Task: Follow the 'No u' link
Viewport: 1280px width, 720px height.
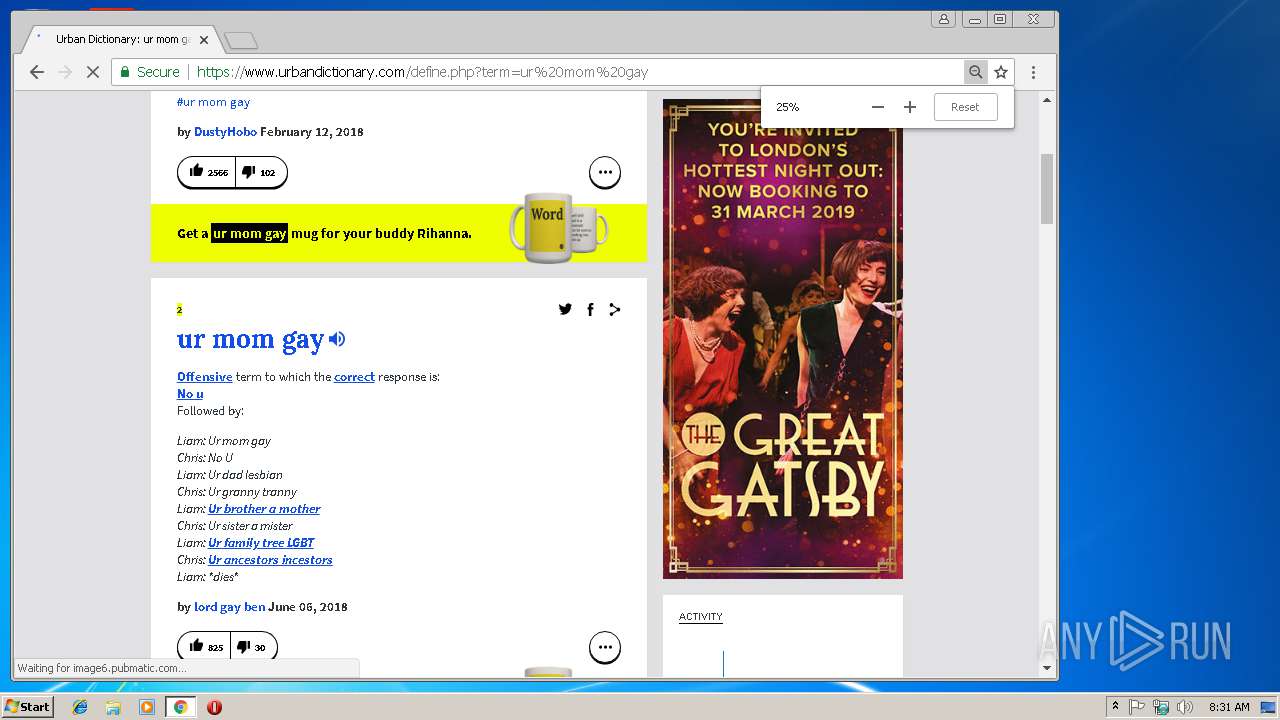Action: pyautogui.click(x=190, y=394)
